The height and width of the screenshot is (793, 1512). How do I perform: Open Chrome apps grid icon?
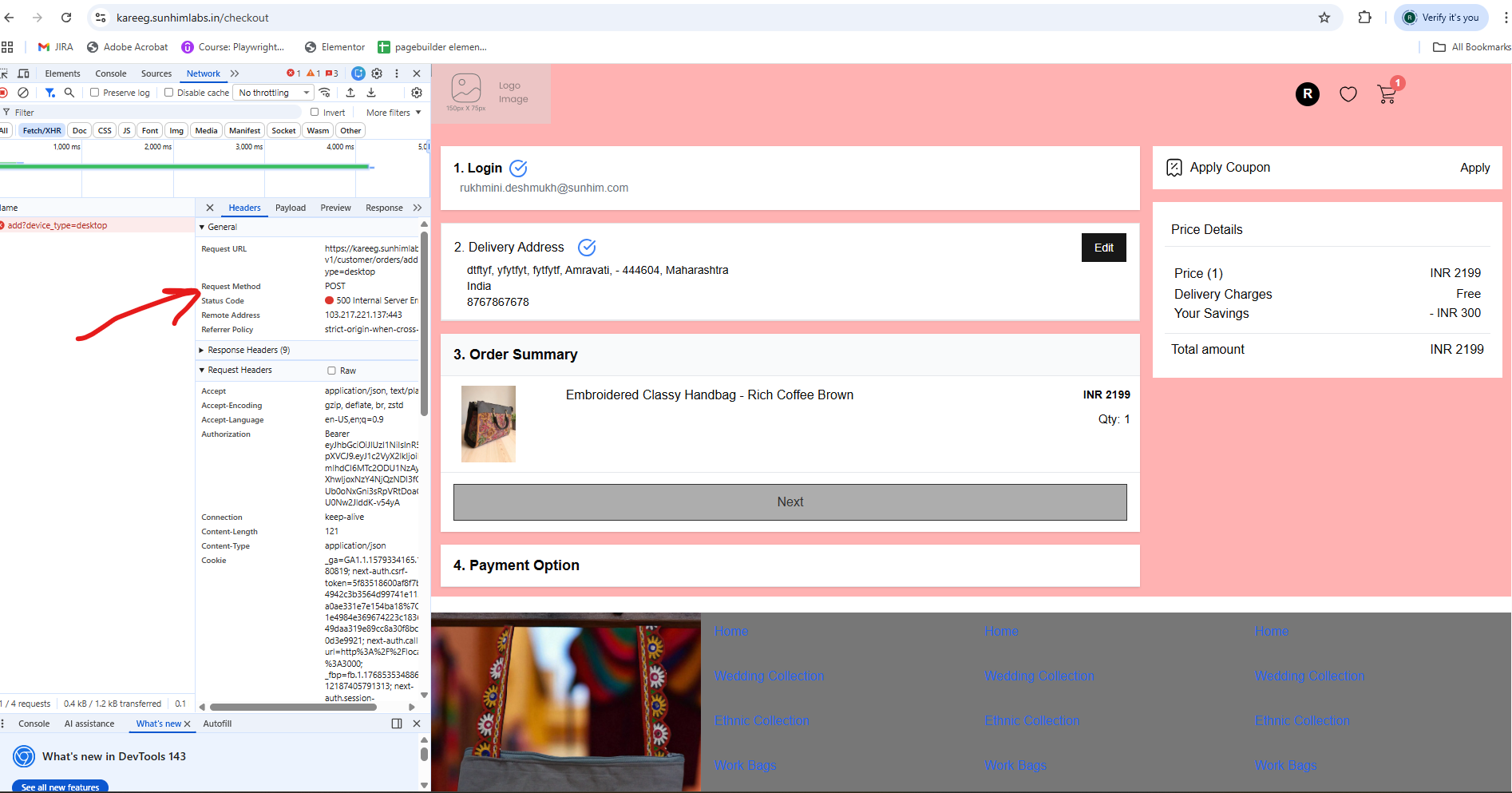[x=7, y=47]
